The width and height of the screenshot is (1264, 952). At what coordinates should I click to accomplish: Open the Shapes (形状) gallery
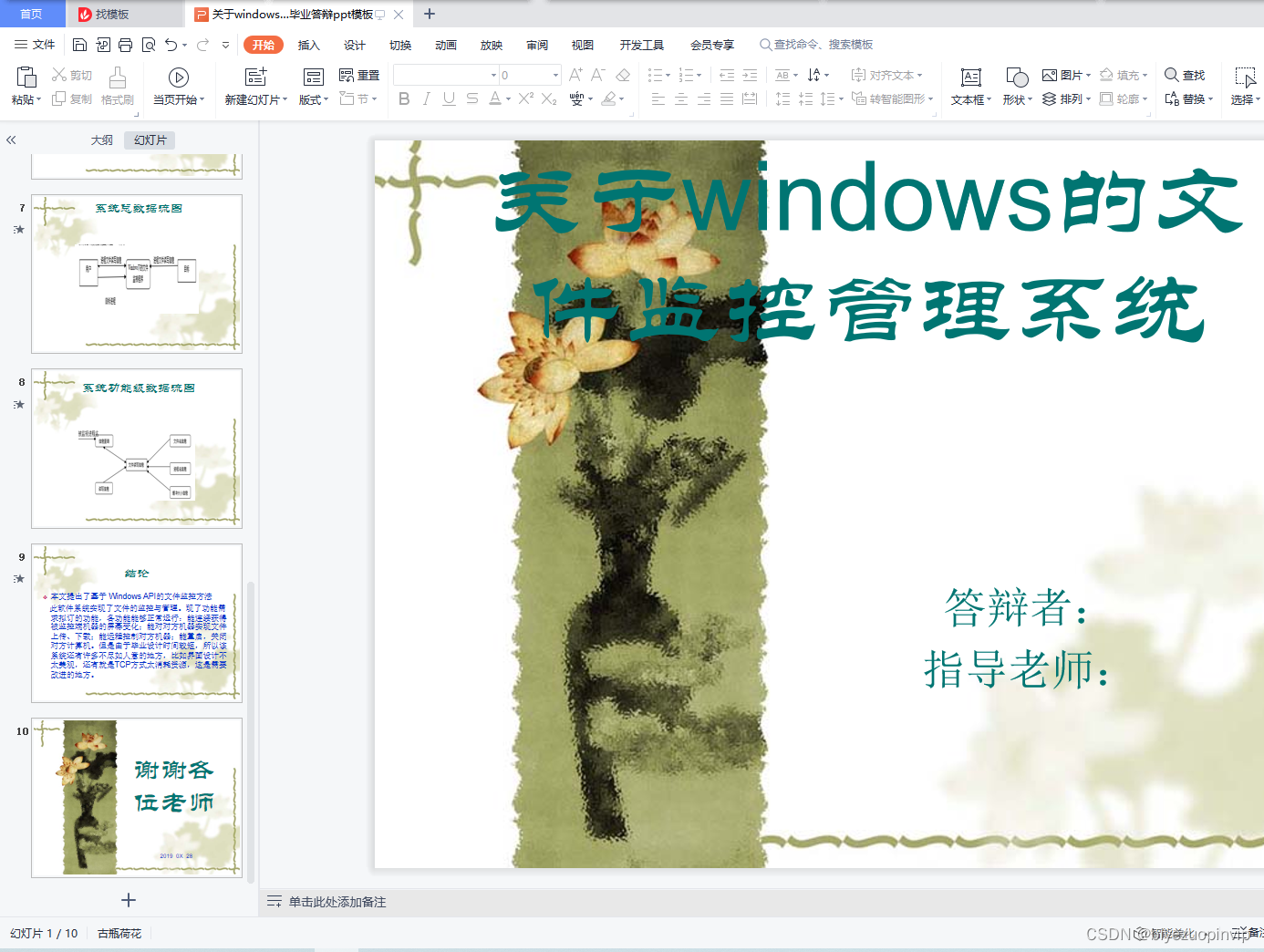coord(1017,87)
